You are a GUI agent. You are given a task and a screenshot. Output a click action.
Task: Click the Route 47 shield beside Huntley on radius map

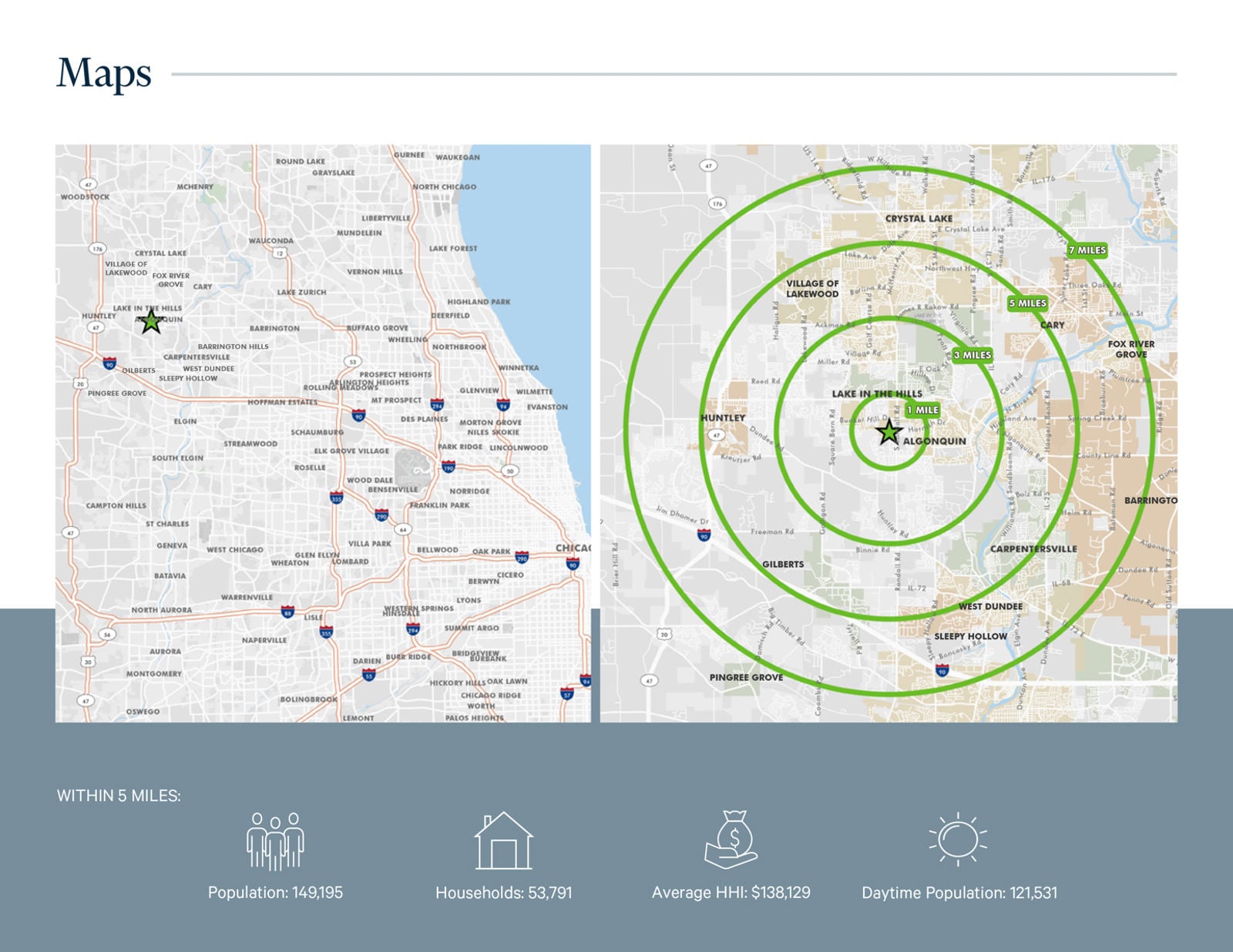pos(717,435)
